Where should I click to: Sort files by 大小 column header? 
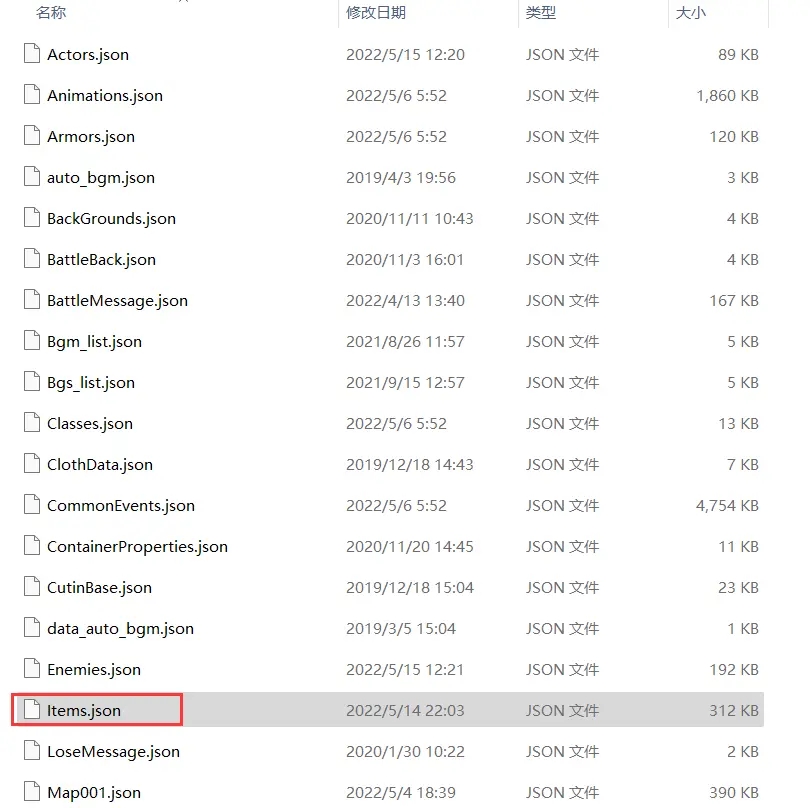691,12
